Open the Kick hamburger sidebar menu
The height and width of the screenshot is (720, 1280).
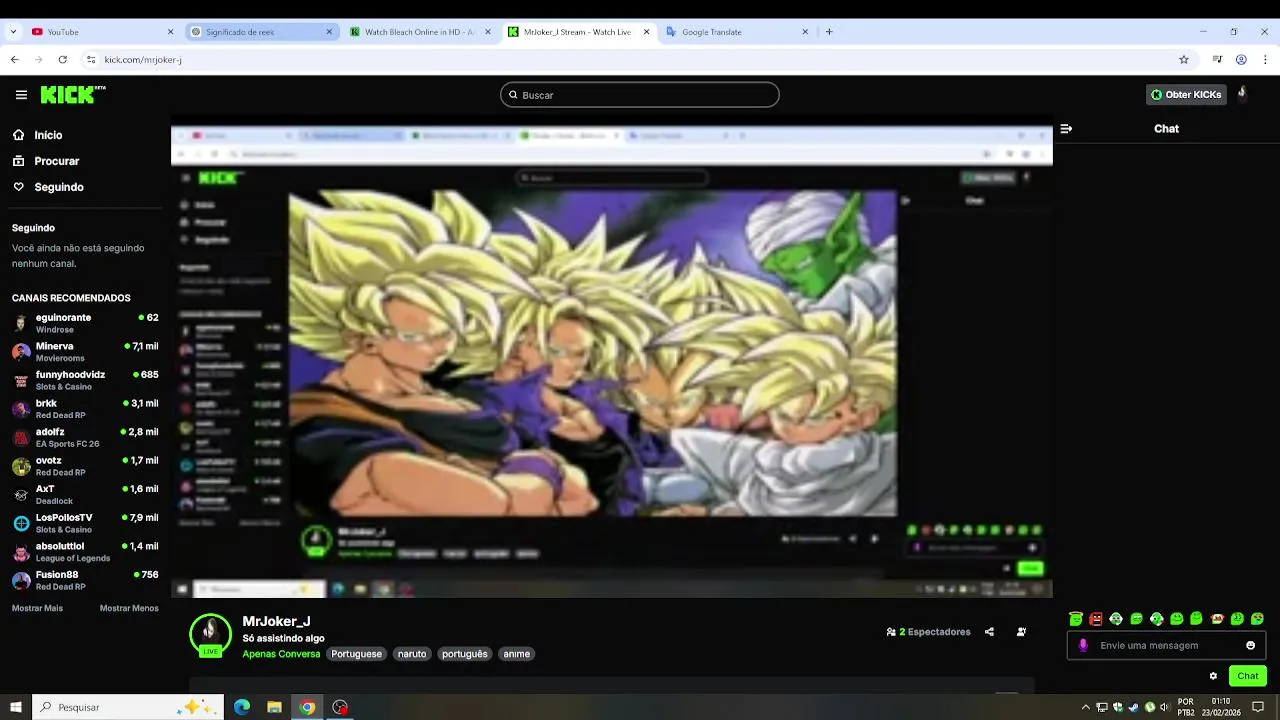[21, 95]
